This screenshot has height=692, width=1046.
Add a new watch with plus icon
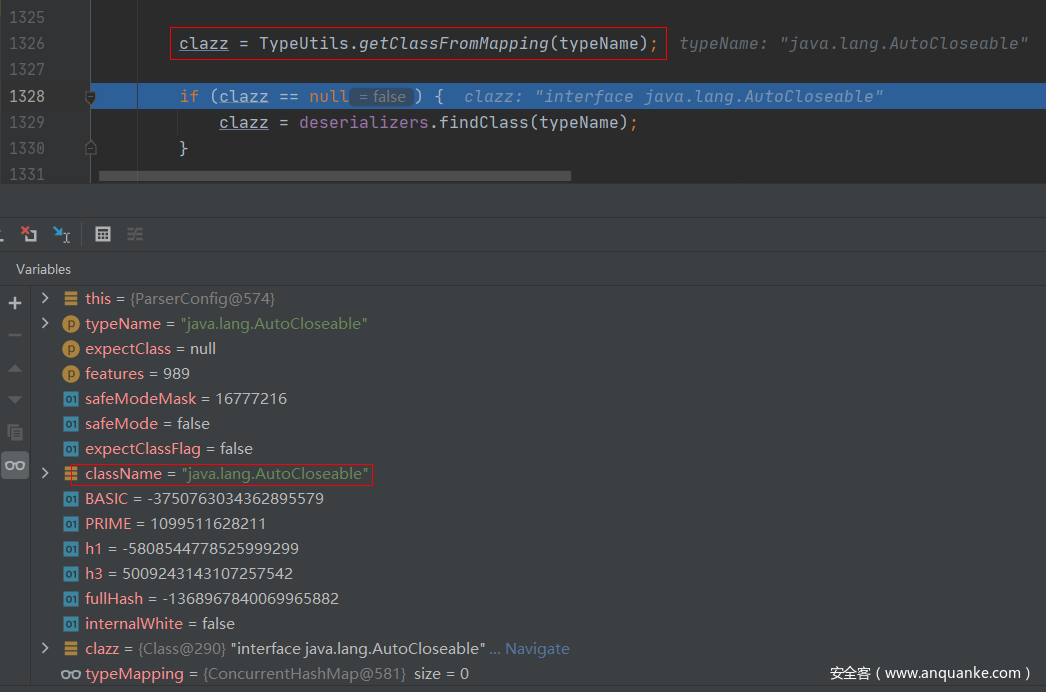coord(15,303)
